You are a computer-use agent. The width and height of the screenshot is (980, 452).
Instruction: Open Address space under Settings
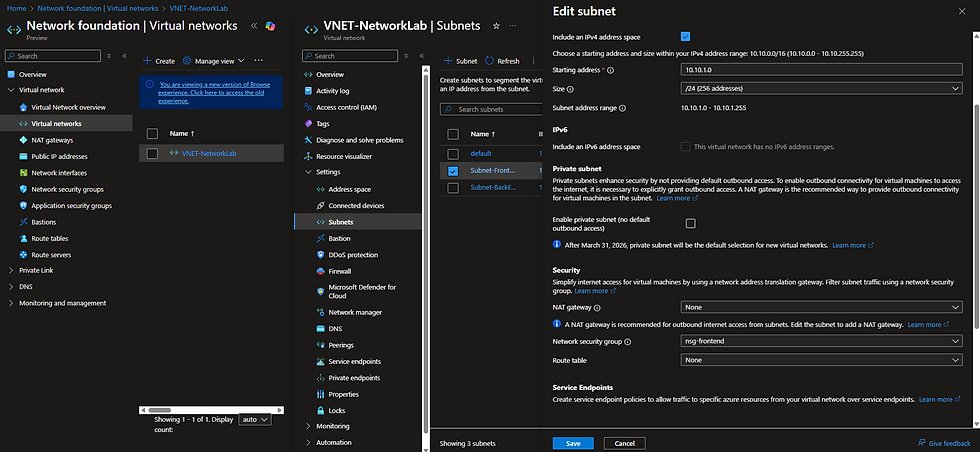click(x=349, y=189)
